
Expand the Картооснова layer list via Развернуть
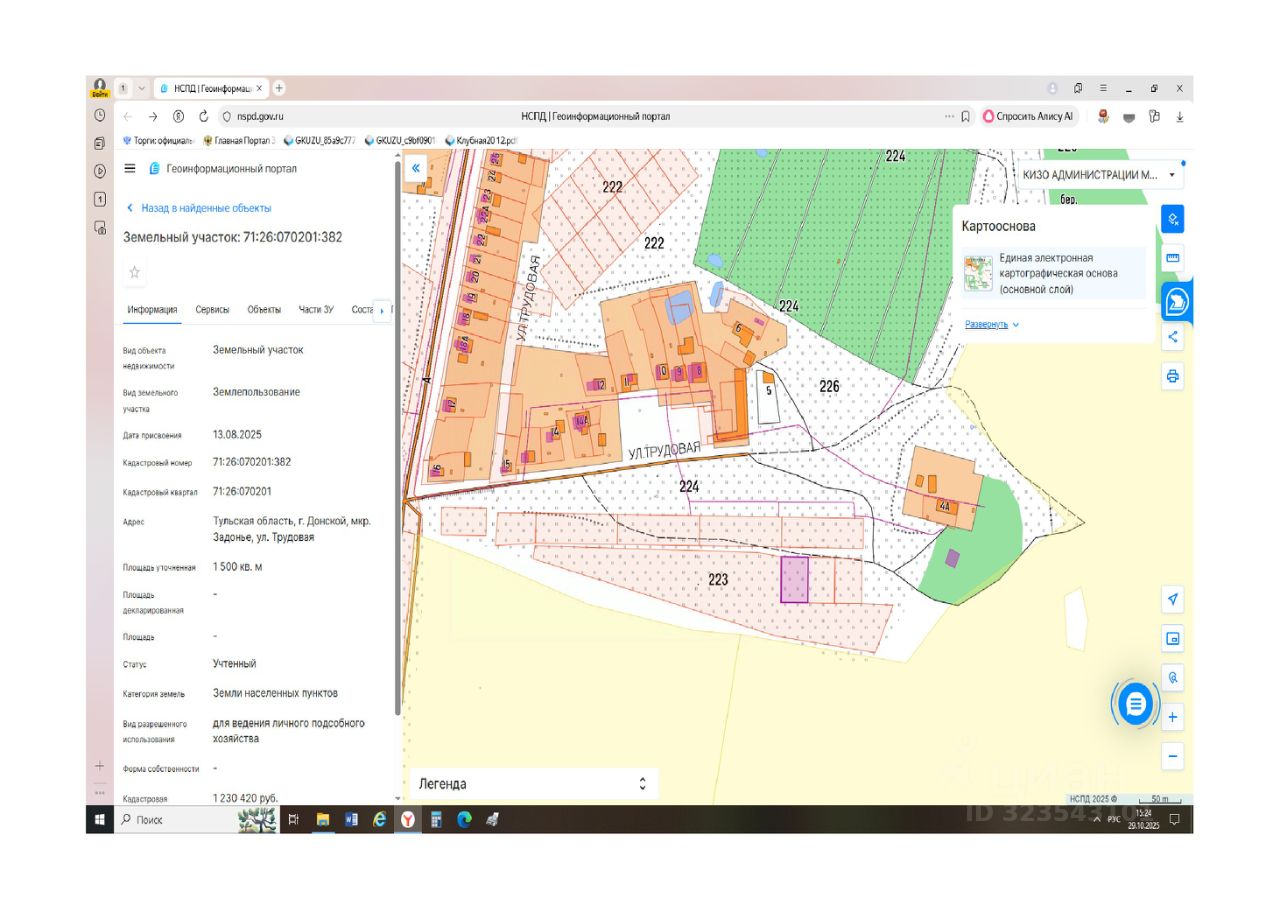[992, 324]
